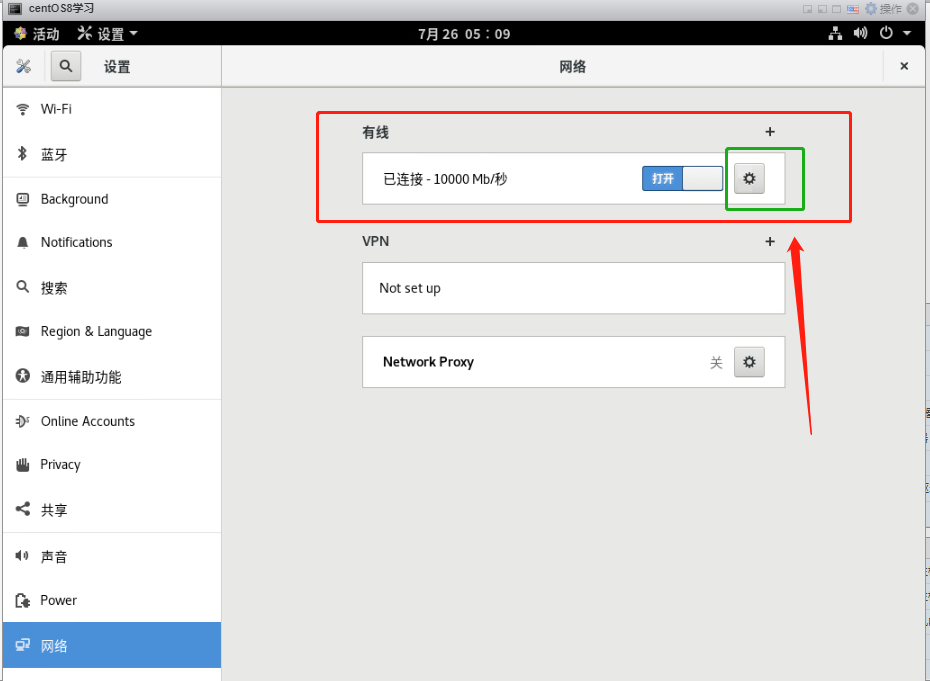Open the 搜索 settings panel

pos(112,288)
